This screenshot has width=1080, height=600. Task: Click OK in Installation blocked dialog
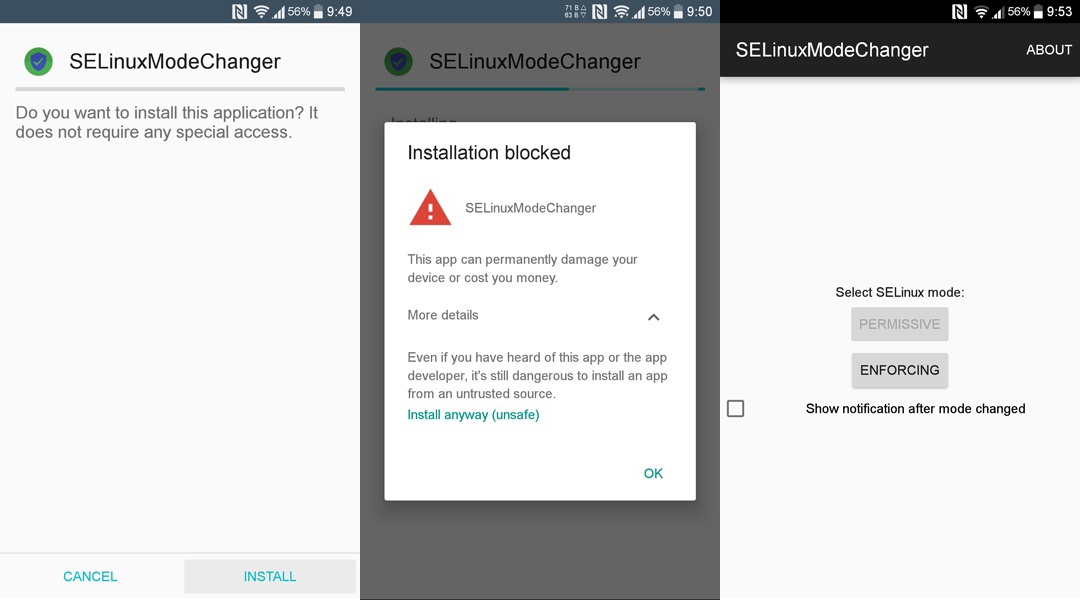click(x=653, y=473)
